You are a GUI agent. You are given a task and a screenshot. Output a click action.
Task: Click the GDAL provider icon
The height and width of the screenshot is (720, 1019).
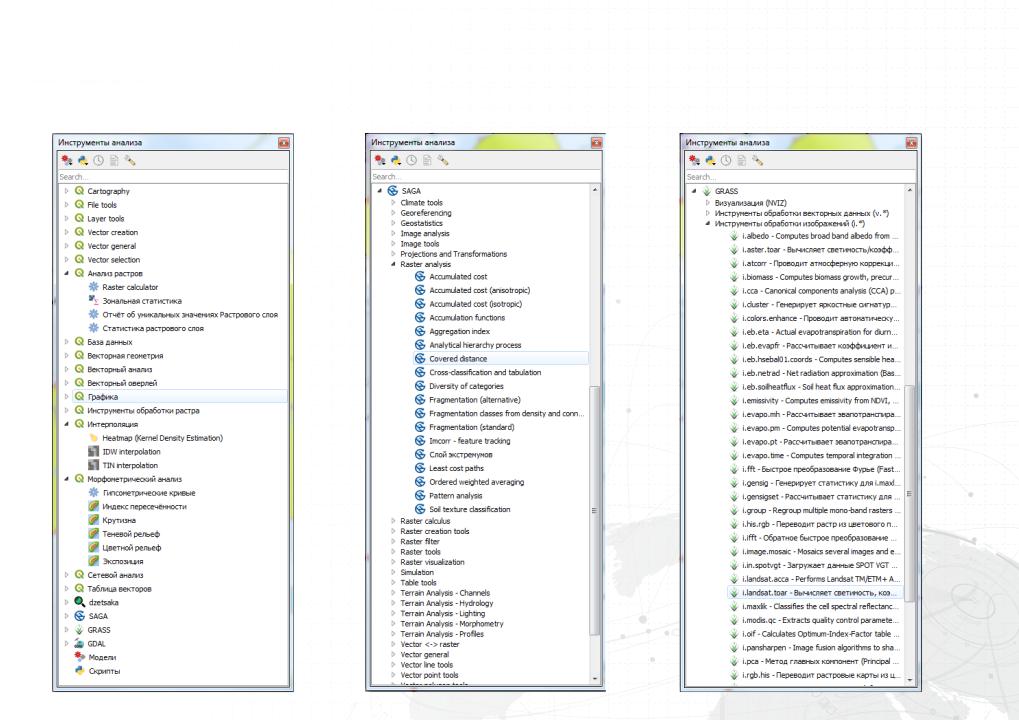click(79, 643)
